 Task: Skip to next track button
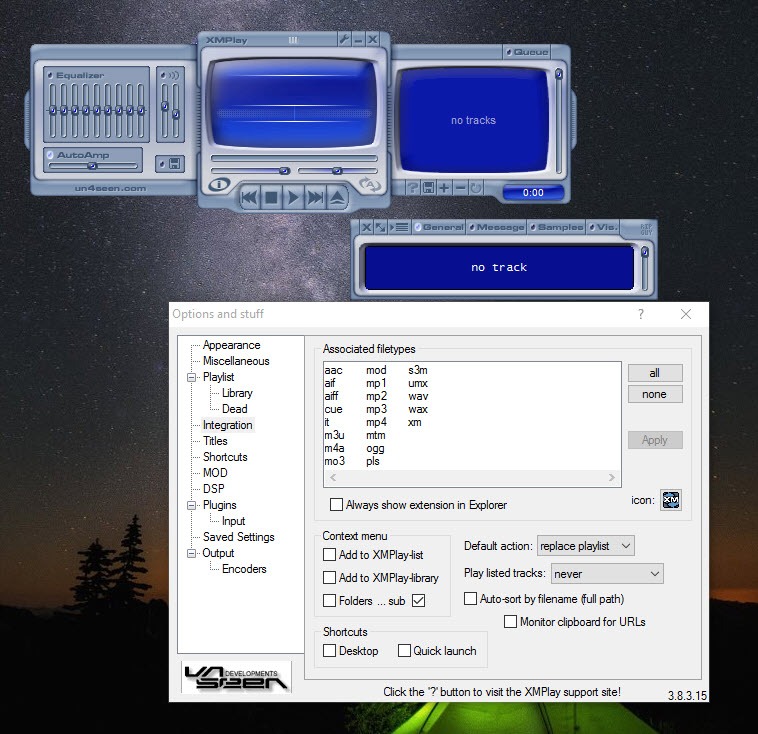[x=315, y=197]
